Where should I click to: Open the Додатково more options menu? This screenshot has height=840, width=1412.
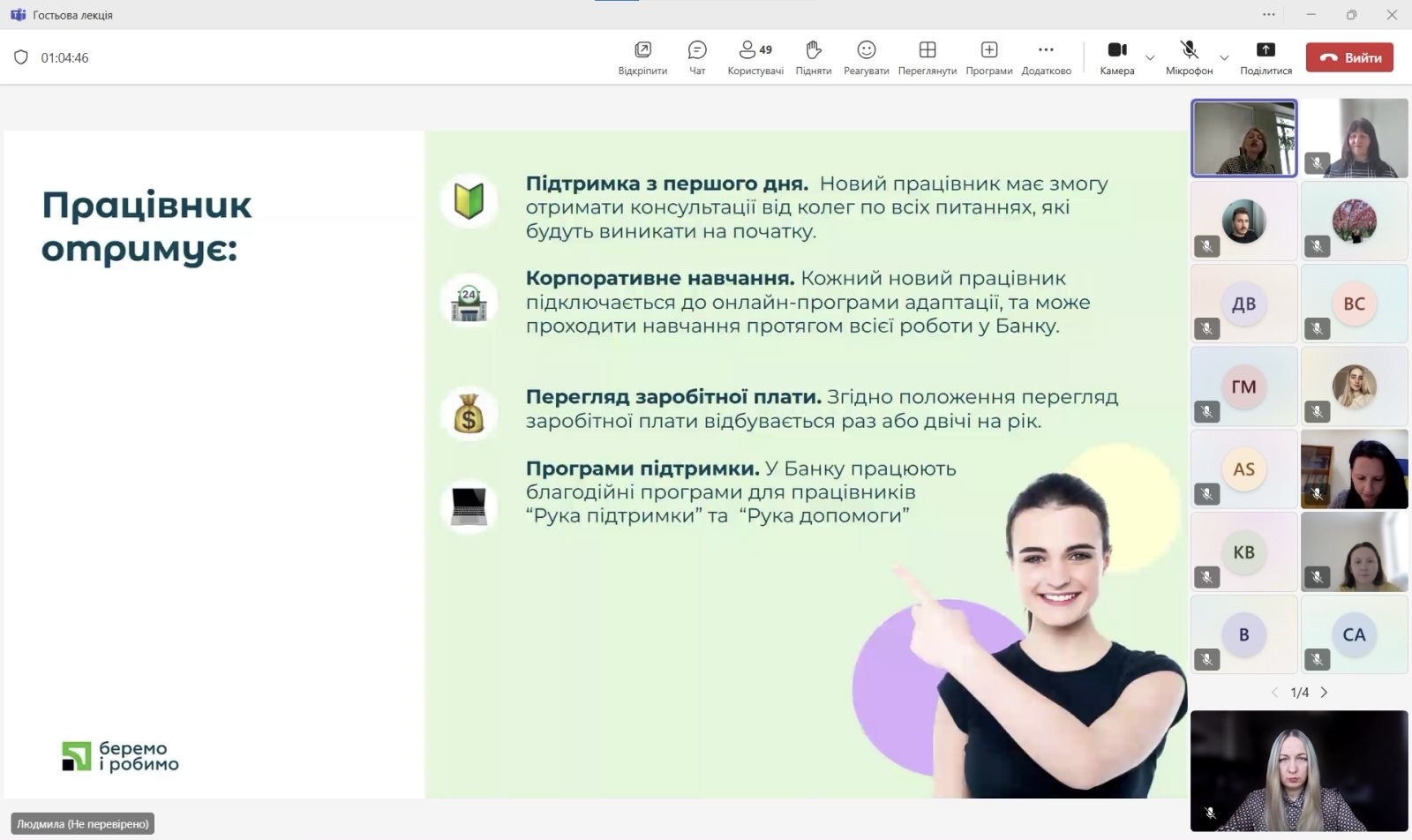point(1046,57)
